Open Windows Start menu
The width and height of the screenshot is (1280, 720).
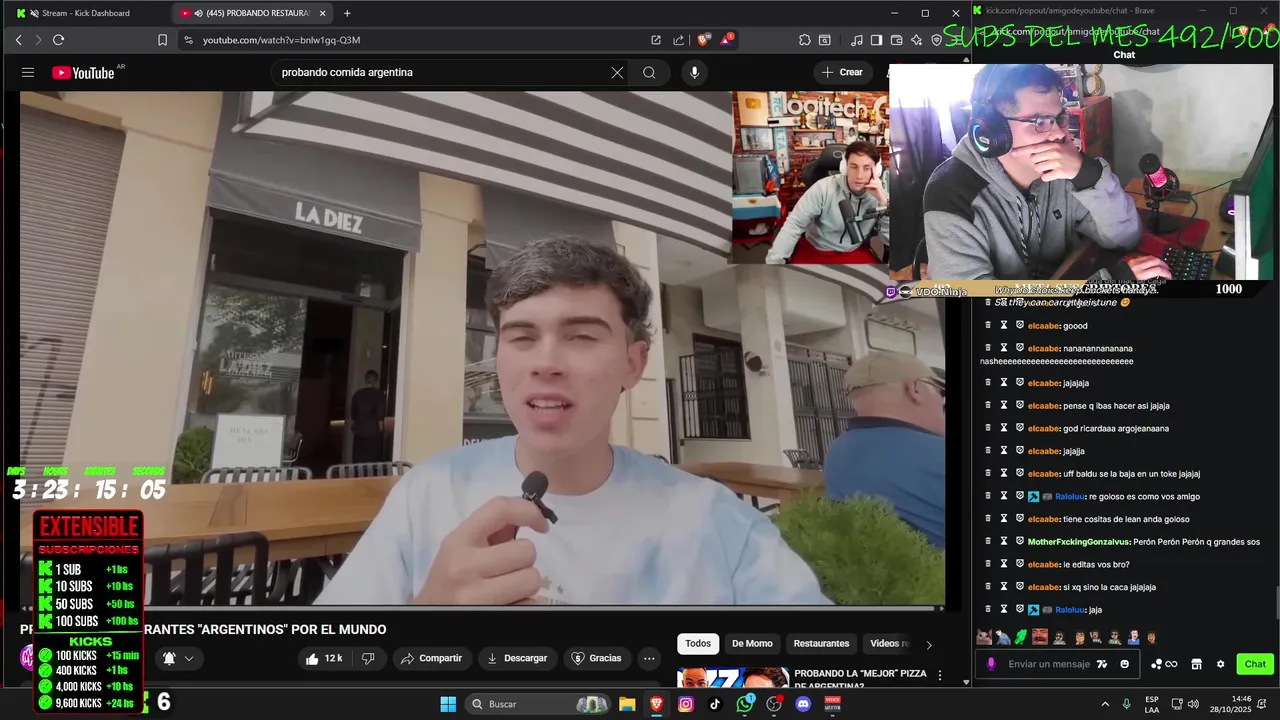pyautogui.click(x=448, y=704)
